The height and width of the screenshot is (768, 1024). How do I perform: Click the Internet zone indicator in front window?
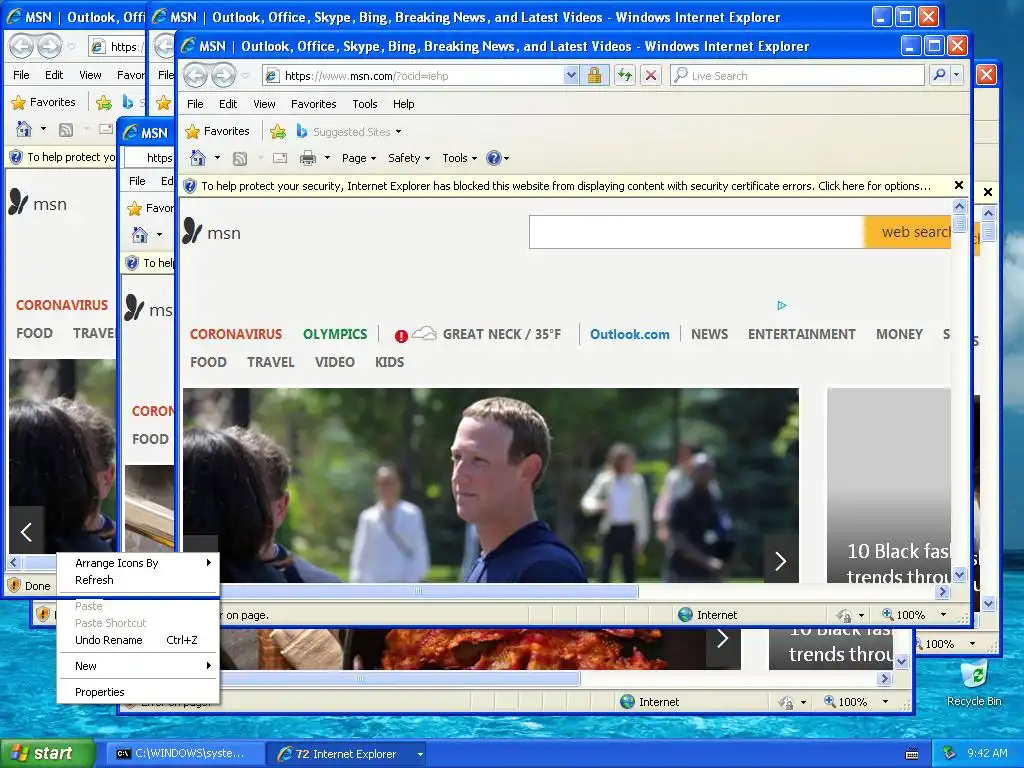(708, 615)
